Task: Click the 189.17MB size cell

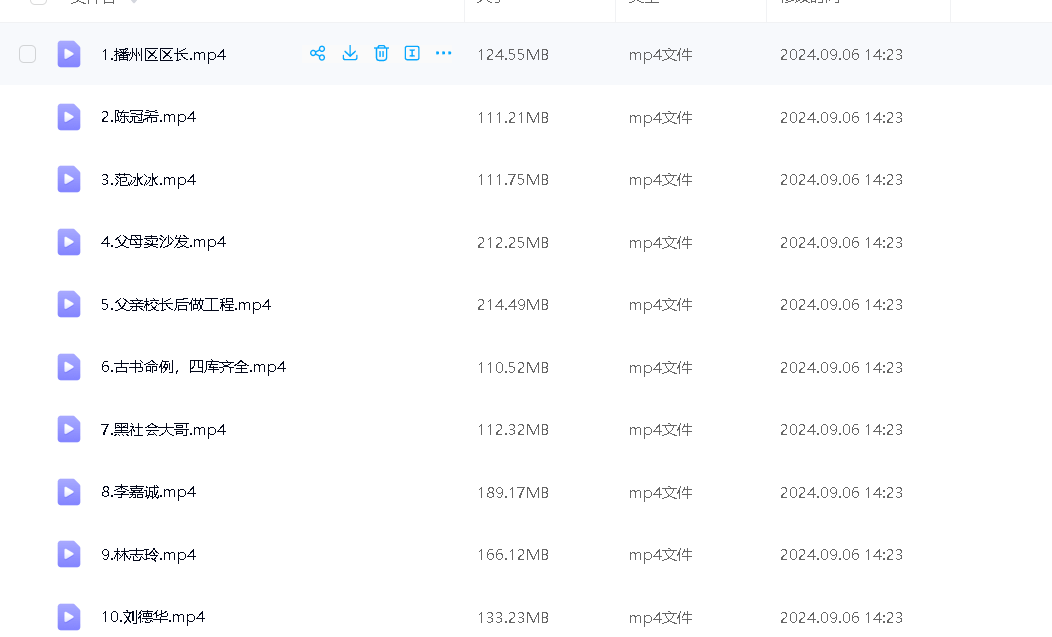Action: point(512,492)
